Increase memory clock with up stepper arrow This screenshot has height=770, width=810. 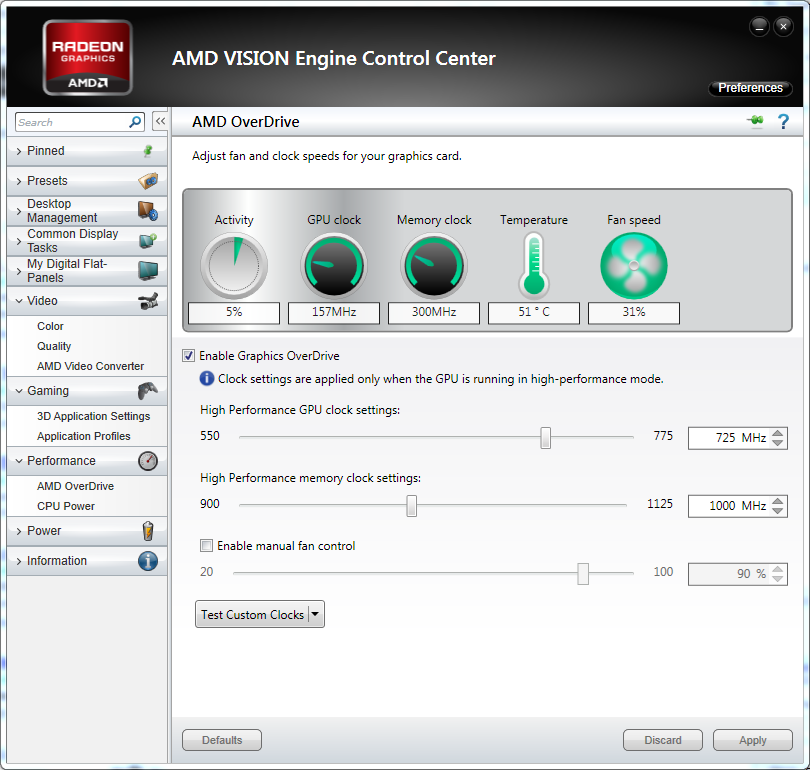pos(777,500)
